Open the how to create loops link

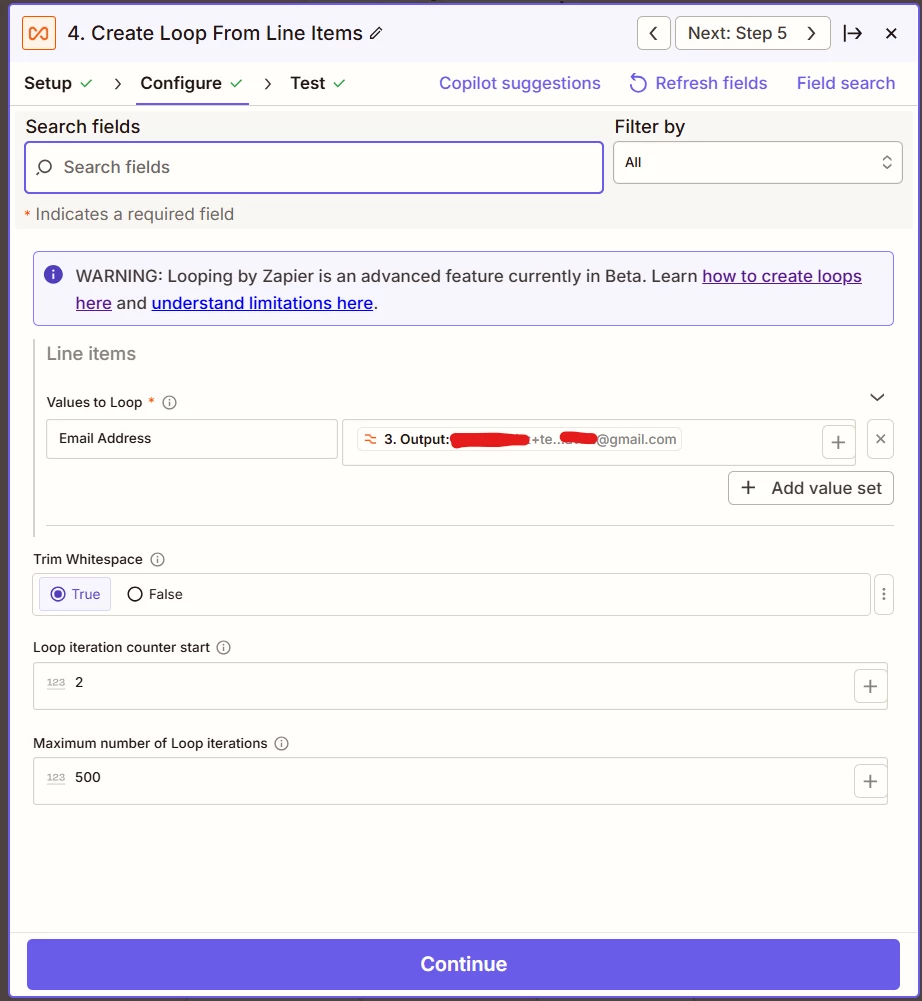point(782,276)
